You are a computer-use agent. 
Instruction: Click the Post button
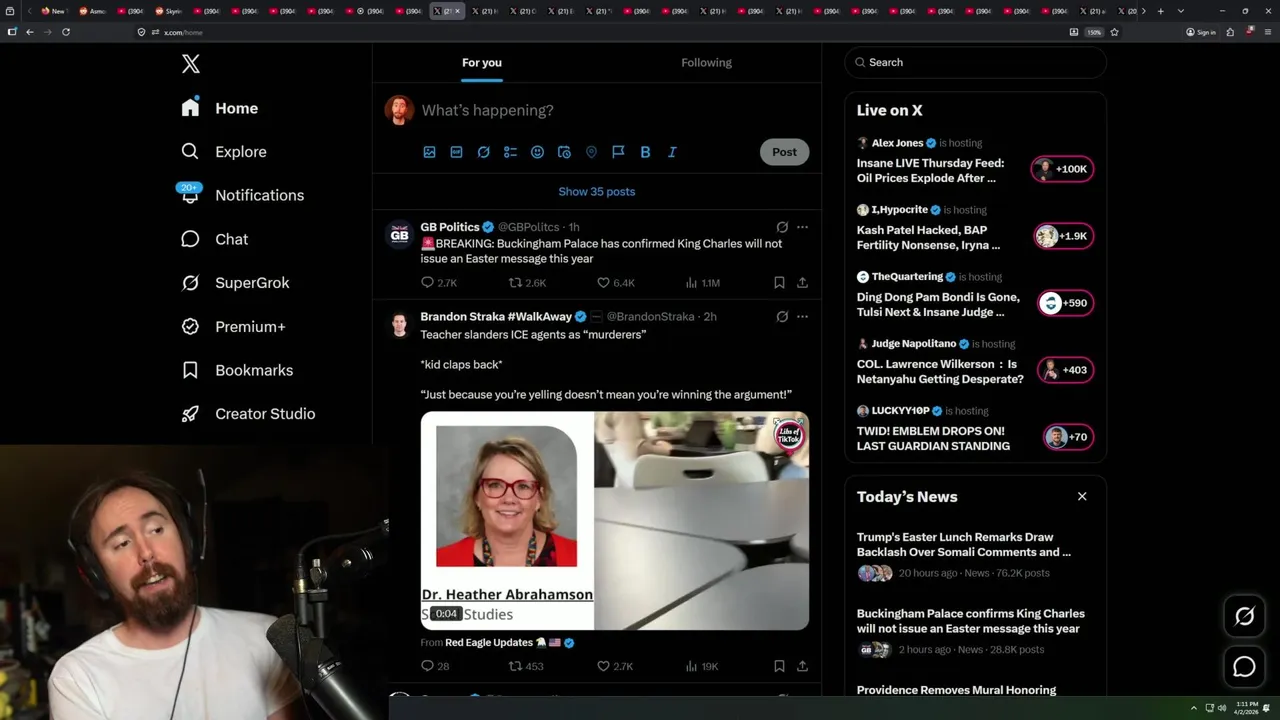click(x=784, y=152)
